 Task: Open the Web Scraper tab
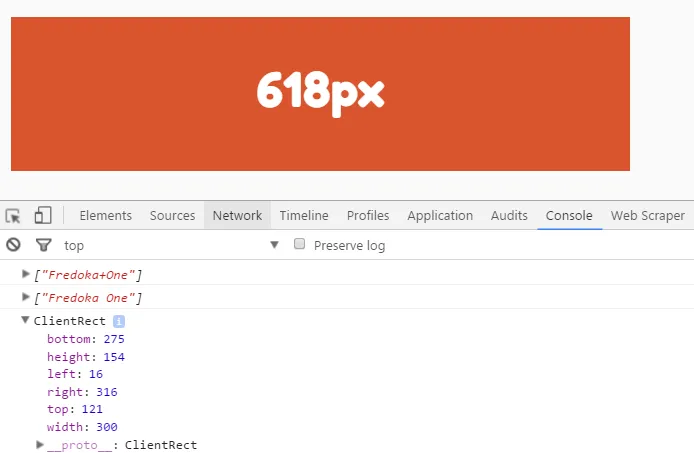tap(648, 216)
